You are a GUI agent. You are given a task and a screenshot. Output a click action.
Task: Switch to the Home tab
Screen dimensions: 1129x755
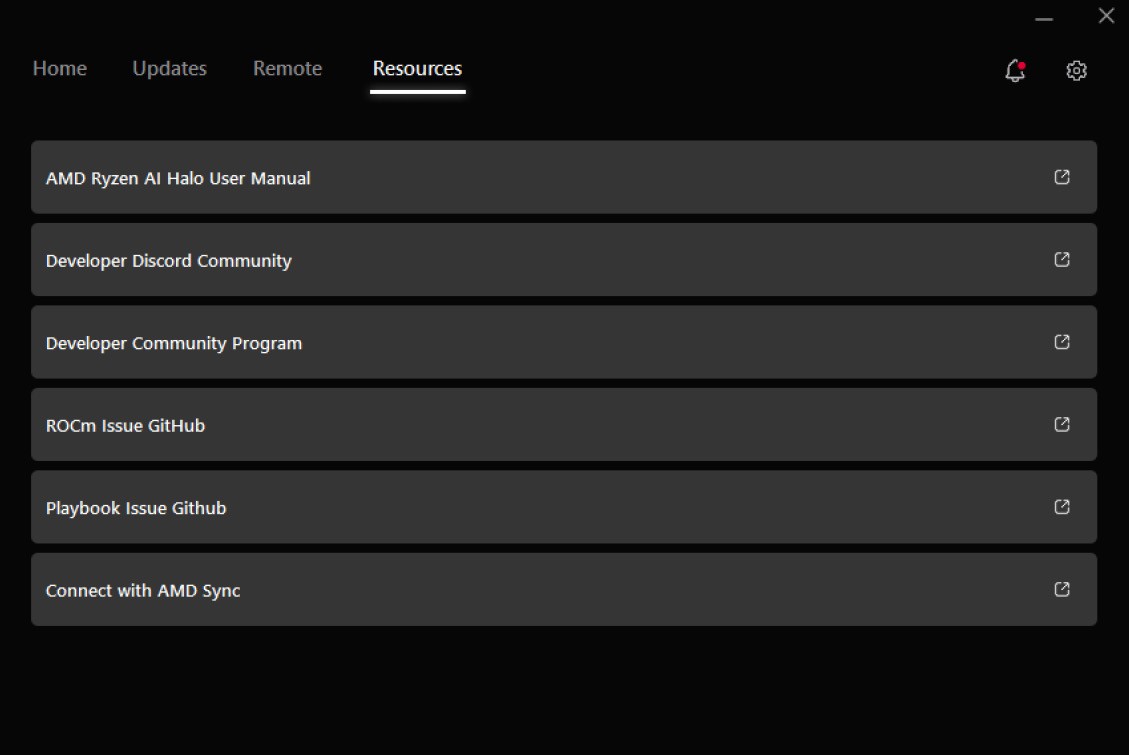click(60, 68)
